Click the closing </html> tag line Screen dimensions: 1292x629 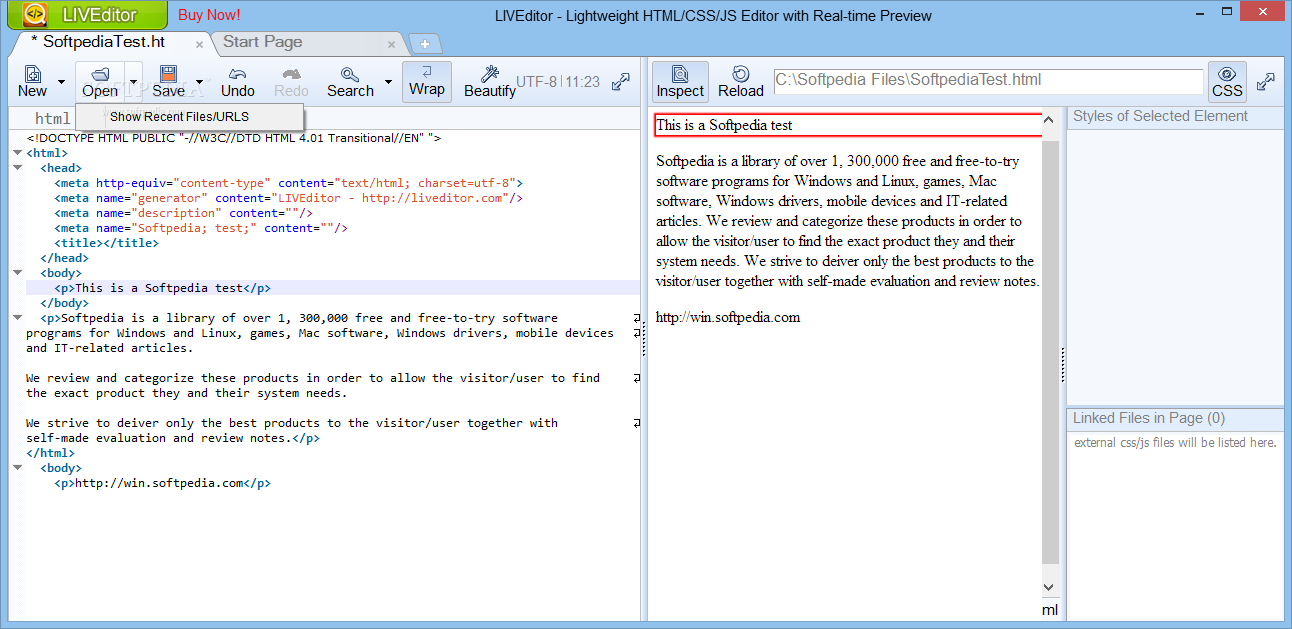[x=50, y=453]
